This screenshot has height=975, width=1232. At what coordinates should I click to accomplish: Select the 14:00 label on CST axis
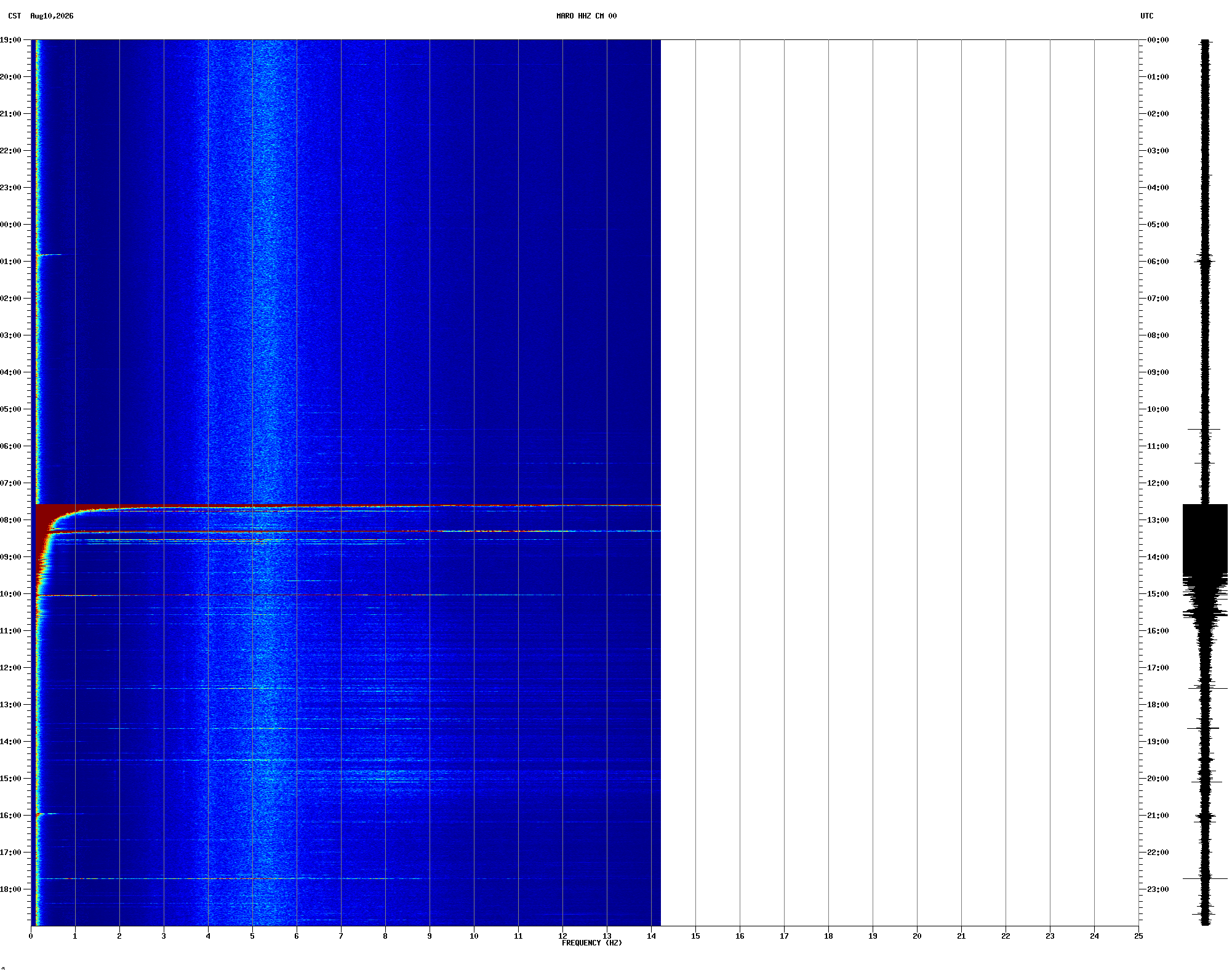click(x=10, y=742)
